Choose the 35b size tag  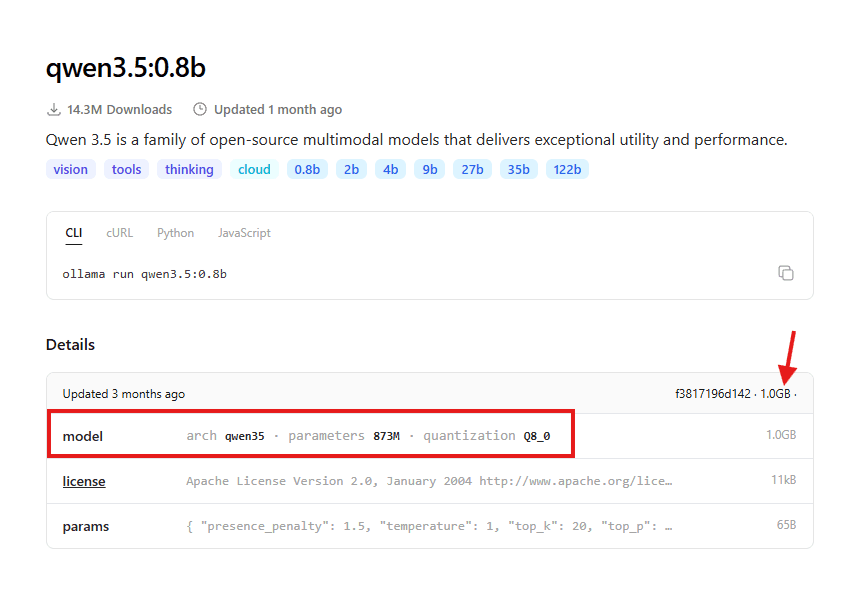tap(519, 169)
